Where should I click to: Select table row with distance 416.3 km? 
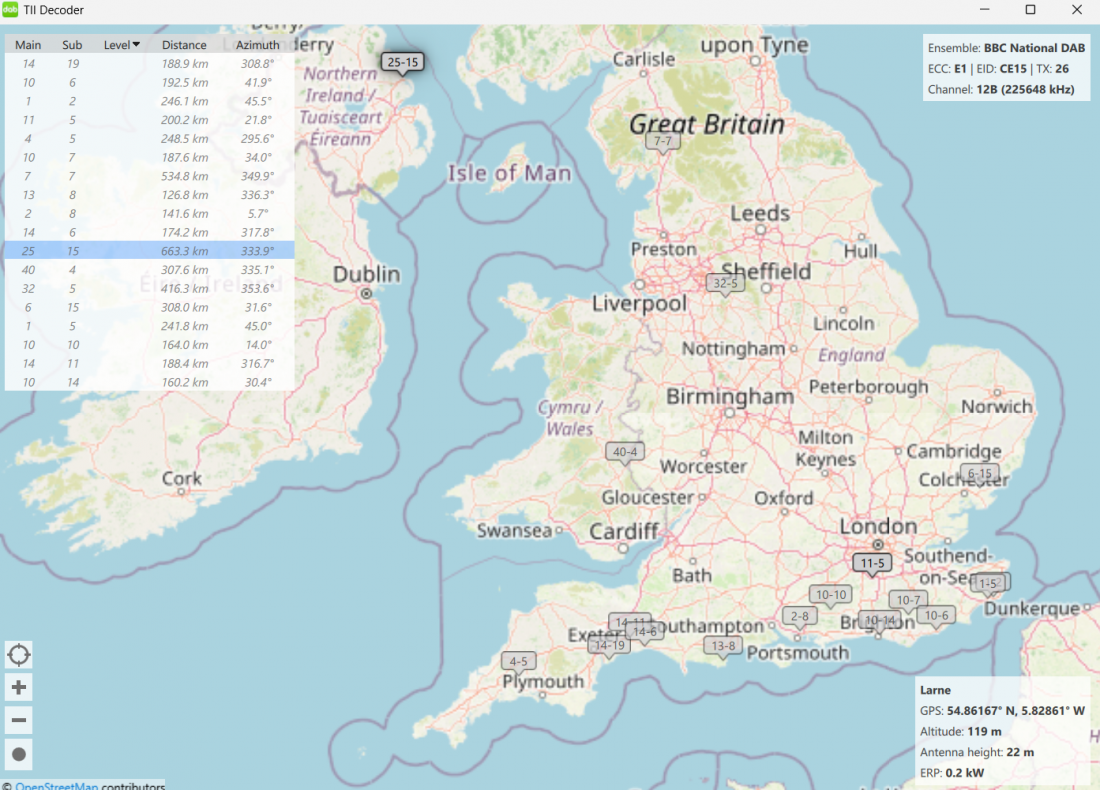pyautogui.click(x=149, y=289)
